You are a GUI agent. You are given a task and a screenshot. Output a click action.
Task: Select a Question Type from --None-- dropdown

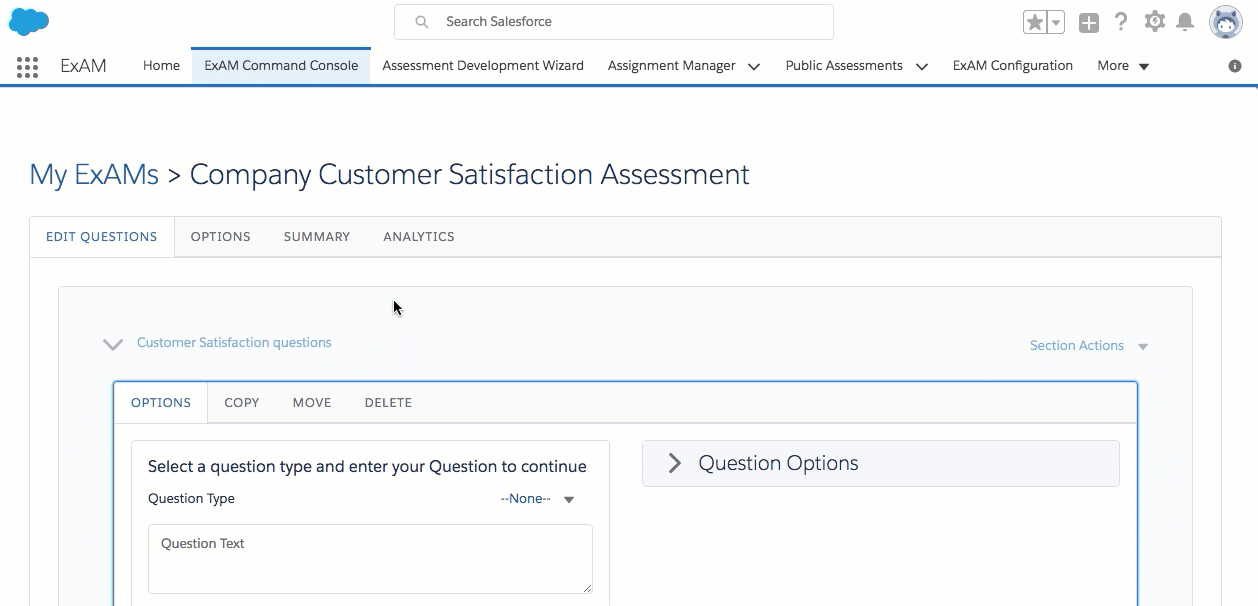click(x=538, y=499)
